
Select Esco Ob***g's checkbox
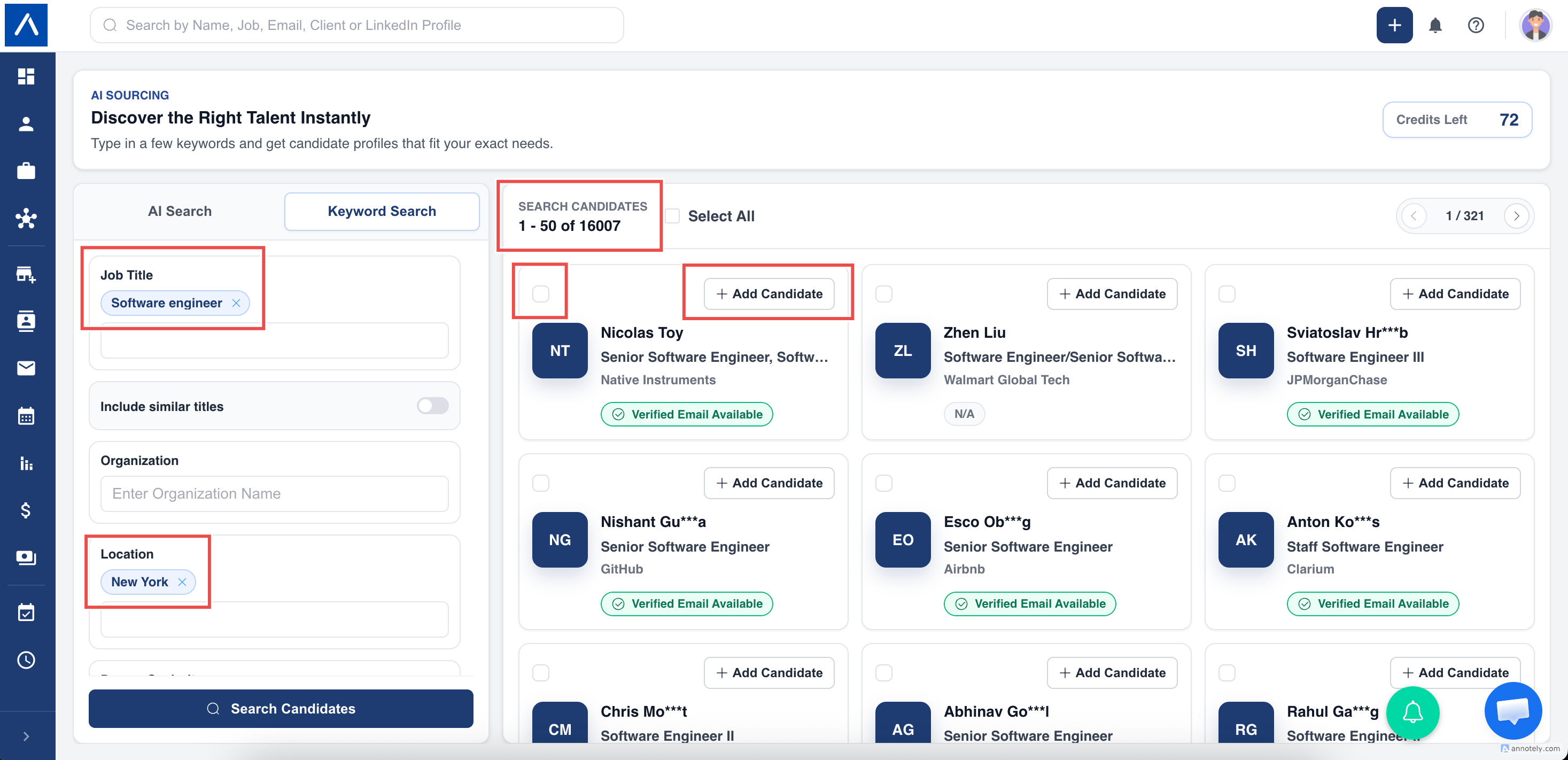click(884, 483)
